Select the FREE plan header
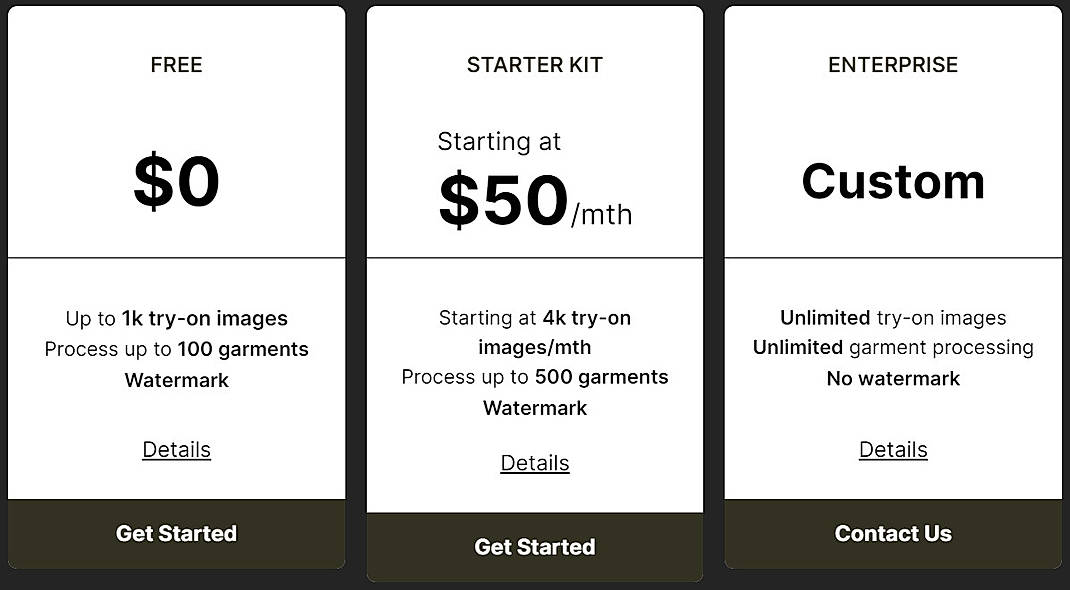The height and width of the screenshot is (590, 1070). (x=176, y=64)
